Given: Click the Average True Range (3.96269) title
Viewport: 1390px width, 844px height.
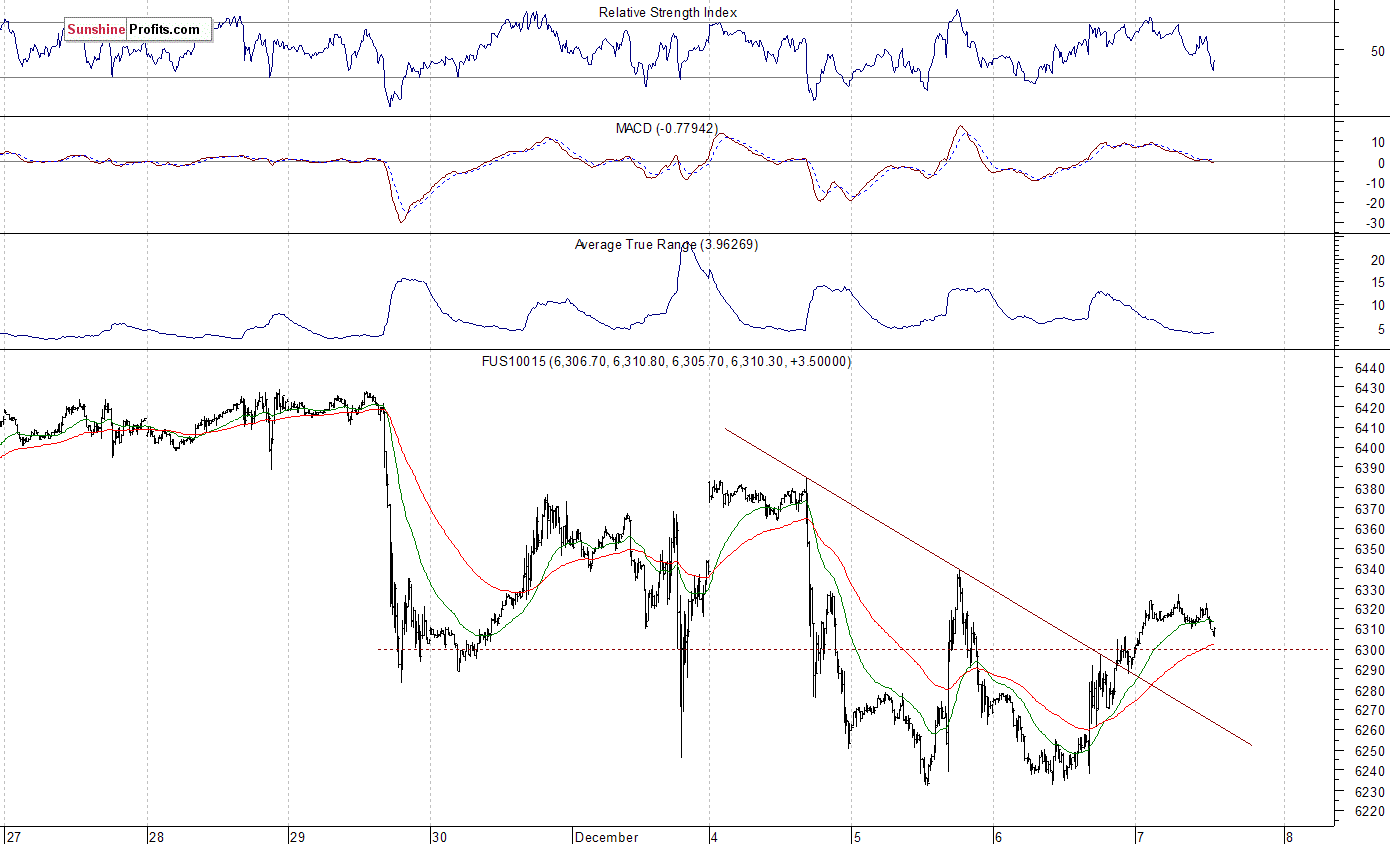Looking at the screenshot, I should [666, 244].
